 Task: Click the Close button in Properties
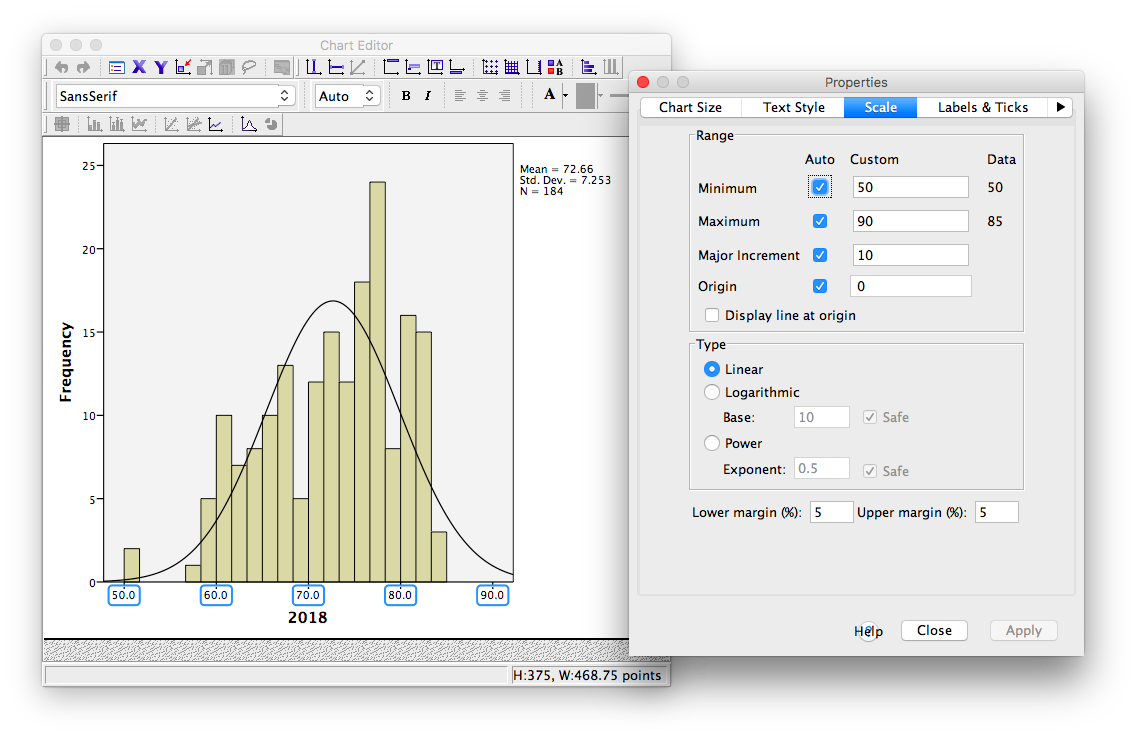click(934, 630)
